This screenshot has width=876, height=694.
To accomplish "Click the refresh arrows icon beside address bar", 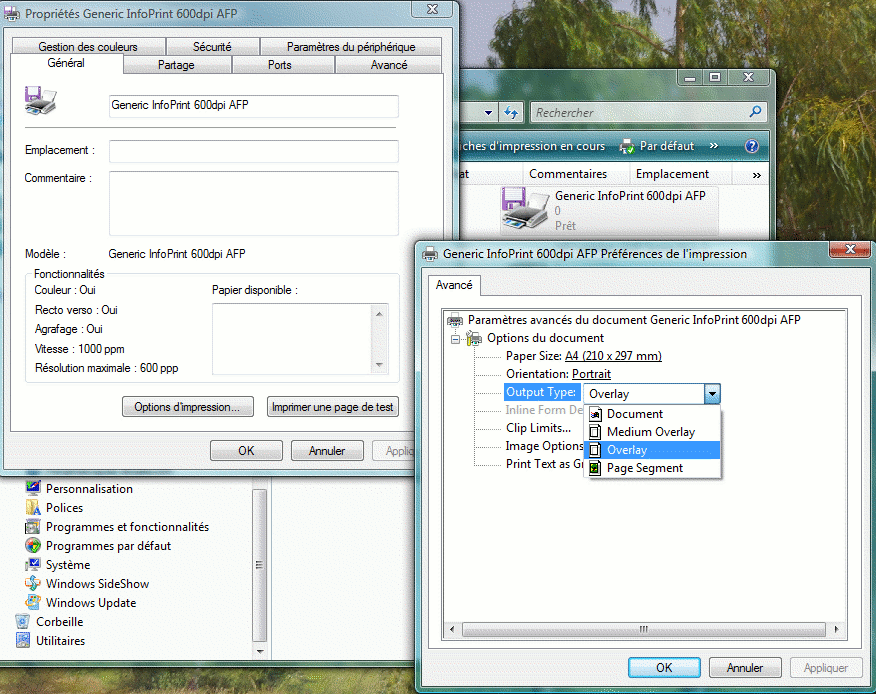I will click(511, 112).
